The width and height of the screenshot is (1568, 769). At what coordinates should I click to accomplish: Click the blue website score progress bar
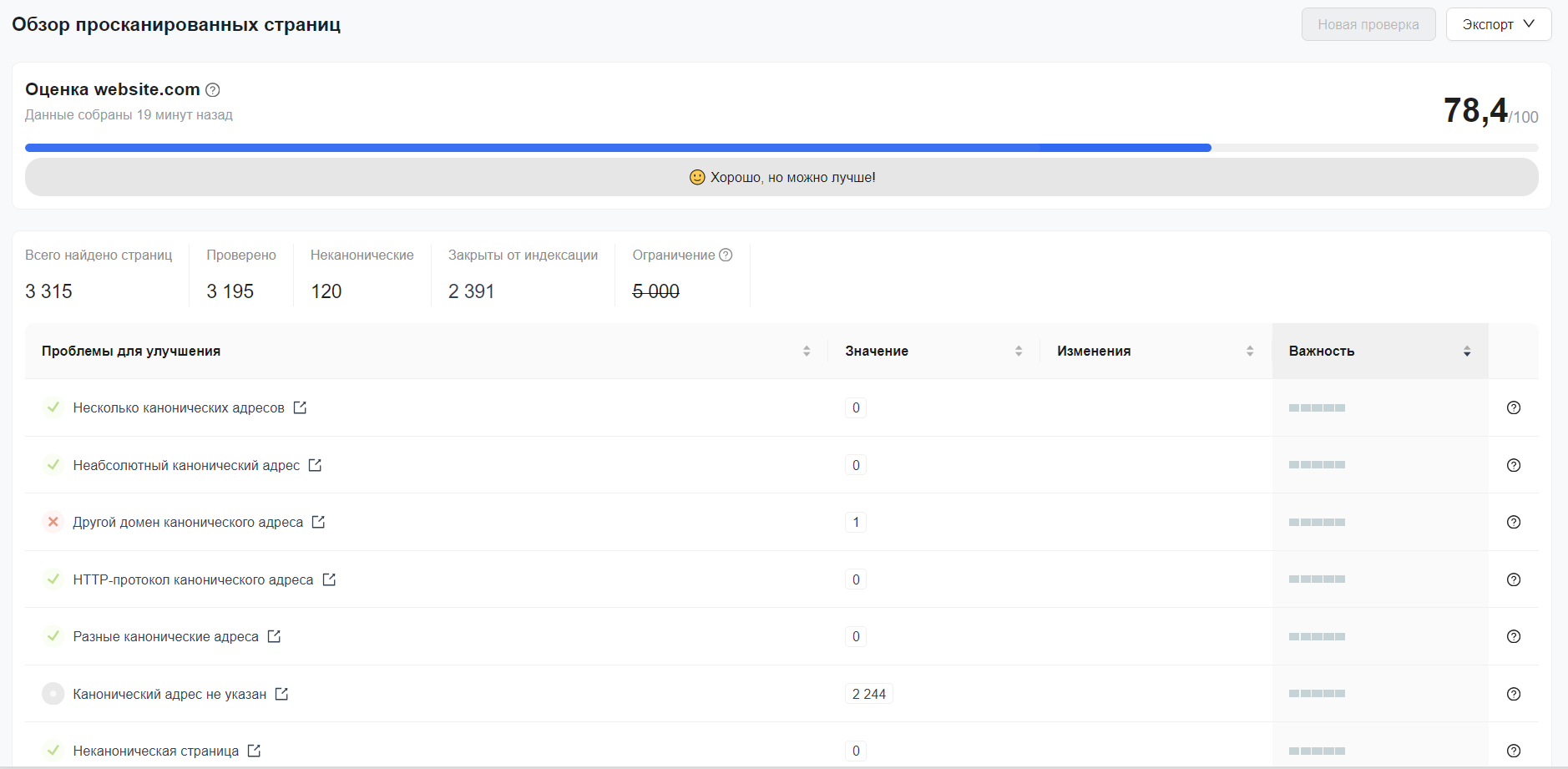point(618,148)
